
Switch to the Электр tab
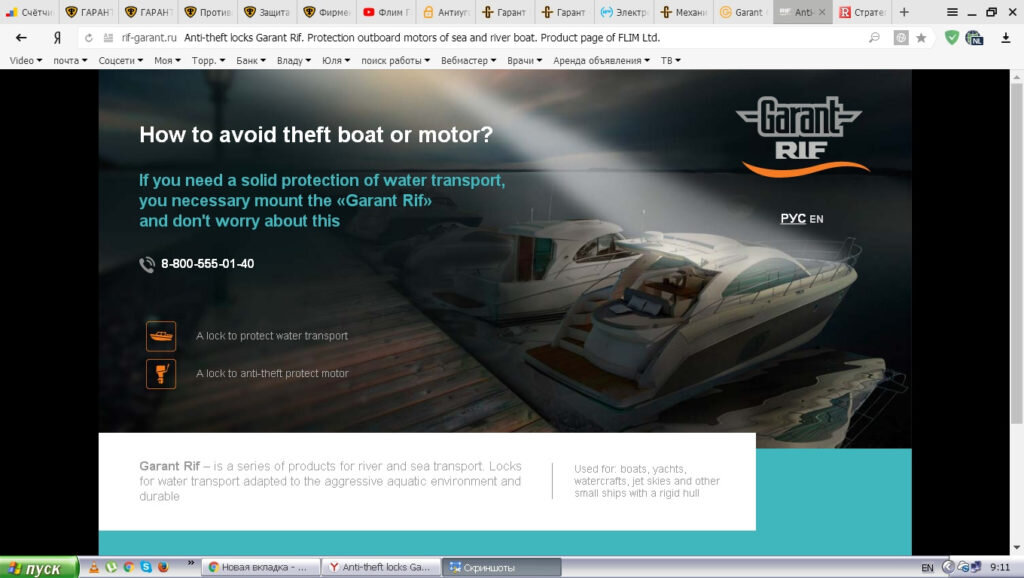pyautogui.click(x=624, y=12)
